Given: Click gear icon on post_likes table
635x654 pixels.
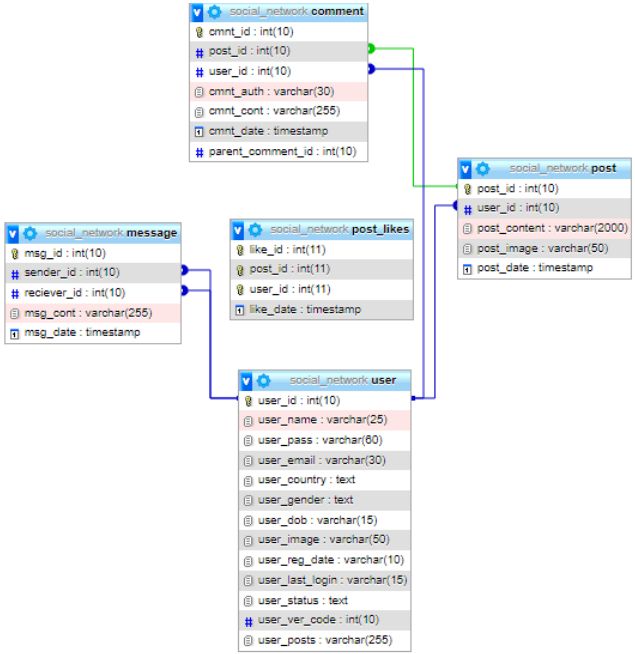Looking at the screenshot, I should pos(255,229).
